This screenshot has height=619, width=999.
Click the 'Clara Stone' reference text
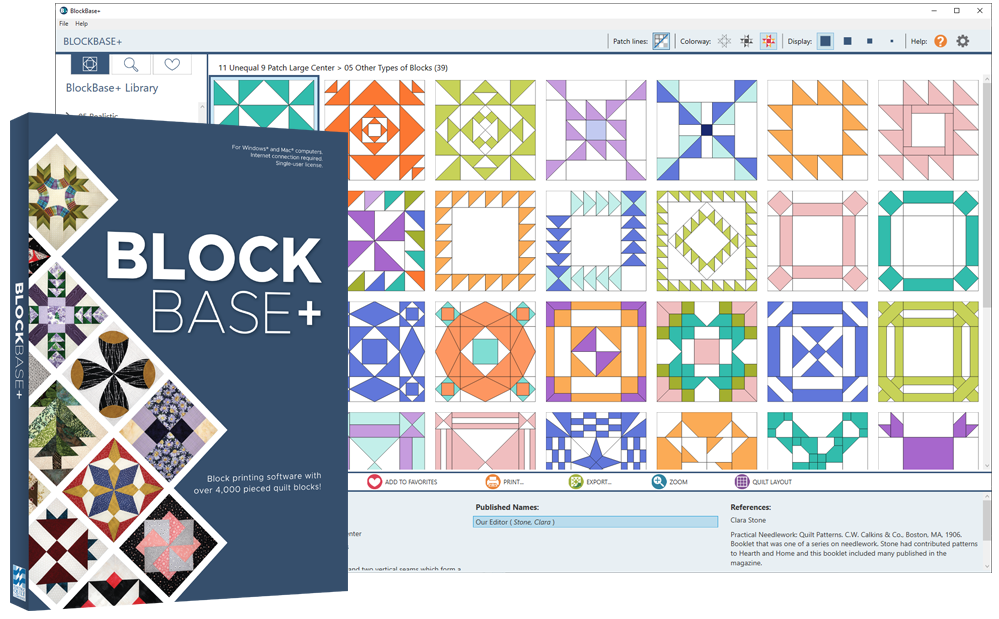748,520
